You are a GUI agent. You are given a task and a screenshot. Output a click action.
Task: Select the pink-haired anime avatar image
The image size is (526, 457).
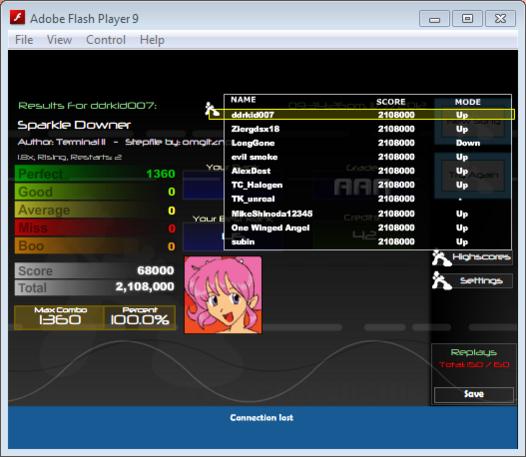click(223, 295)
